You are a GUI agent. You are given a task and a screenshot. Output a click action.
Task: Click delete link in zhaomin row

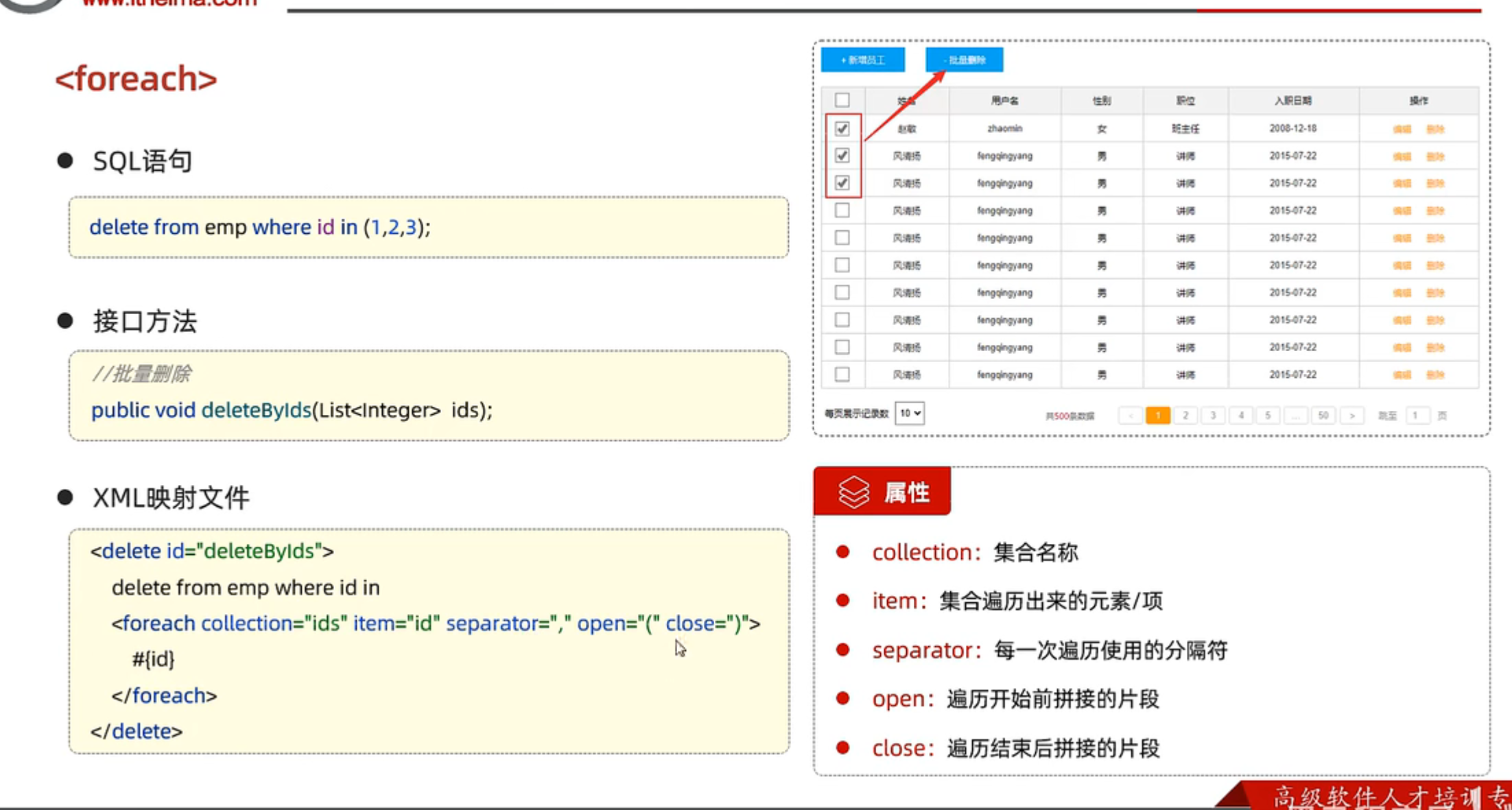pyautogui.click(x=1435, y=129)
